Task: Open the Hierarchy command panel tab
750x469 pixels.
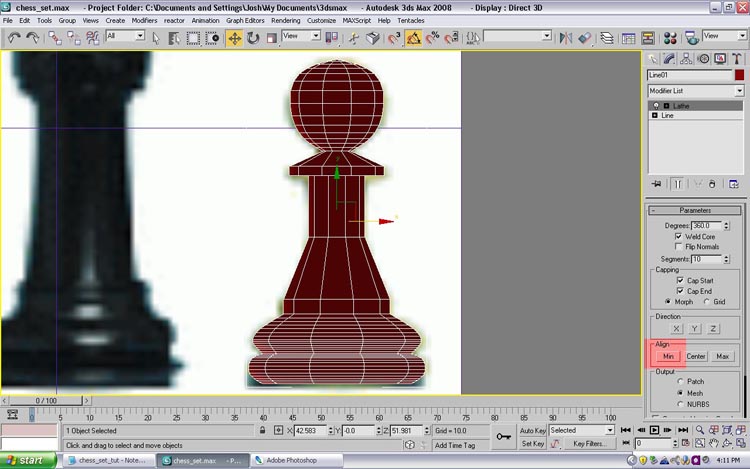Action: tap(686, 58)
